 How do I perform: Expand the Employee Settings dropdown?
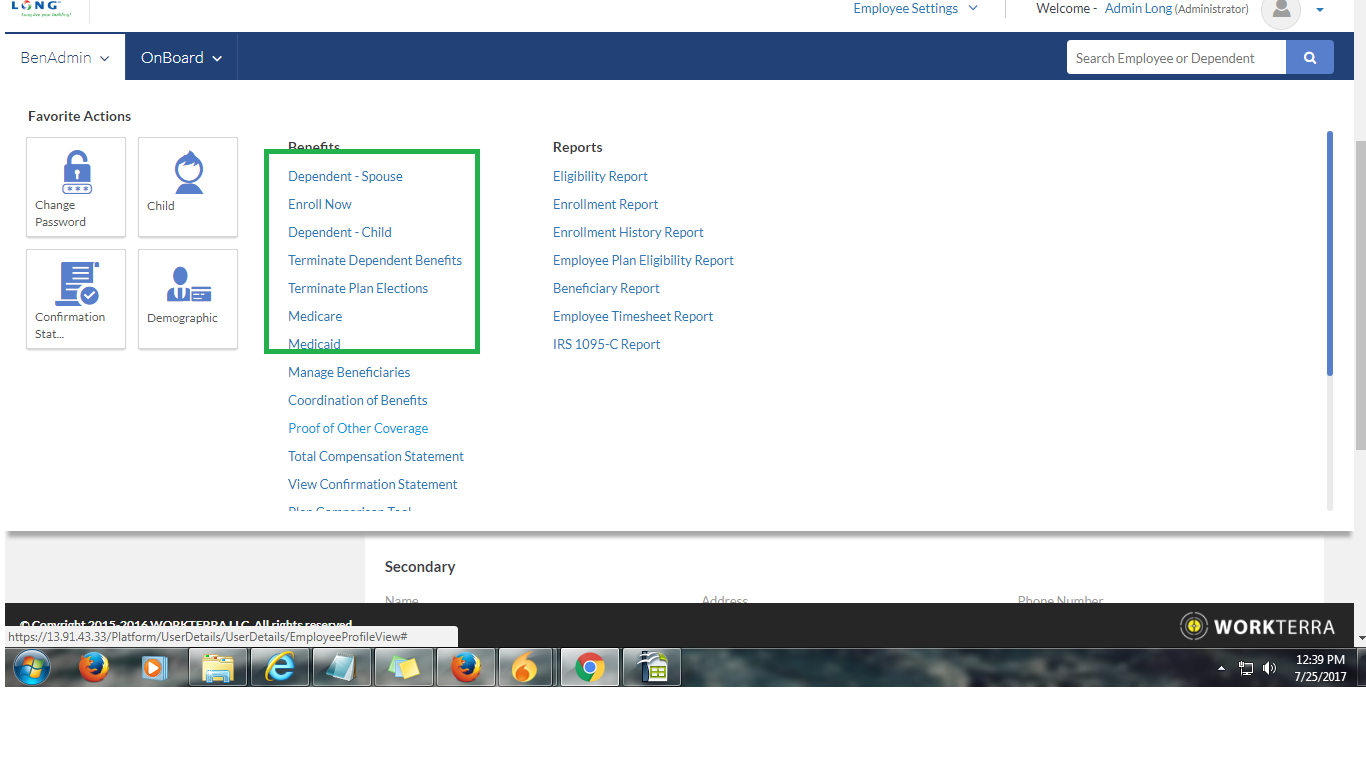pos(914,9)
